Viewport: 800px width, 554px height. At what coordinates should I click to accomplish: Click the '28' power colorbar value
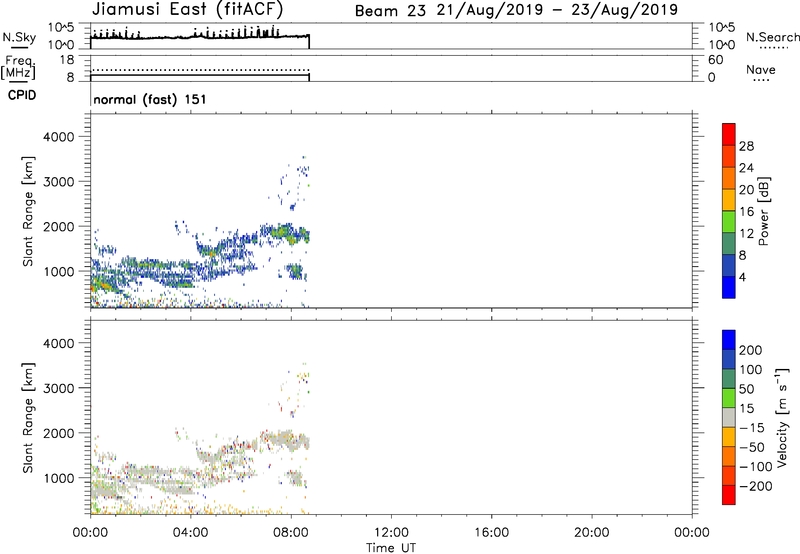point(746,146)
